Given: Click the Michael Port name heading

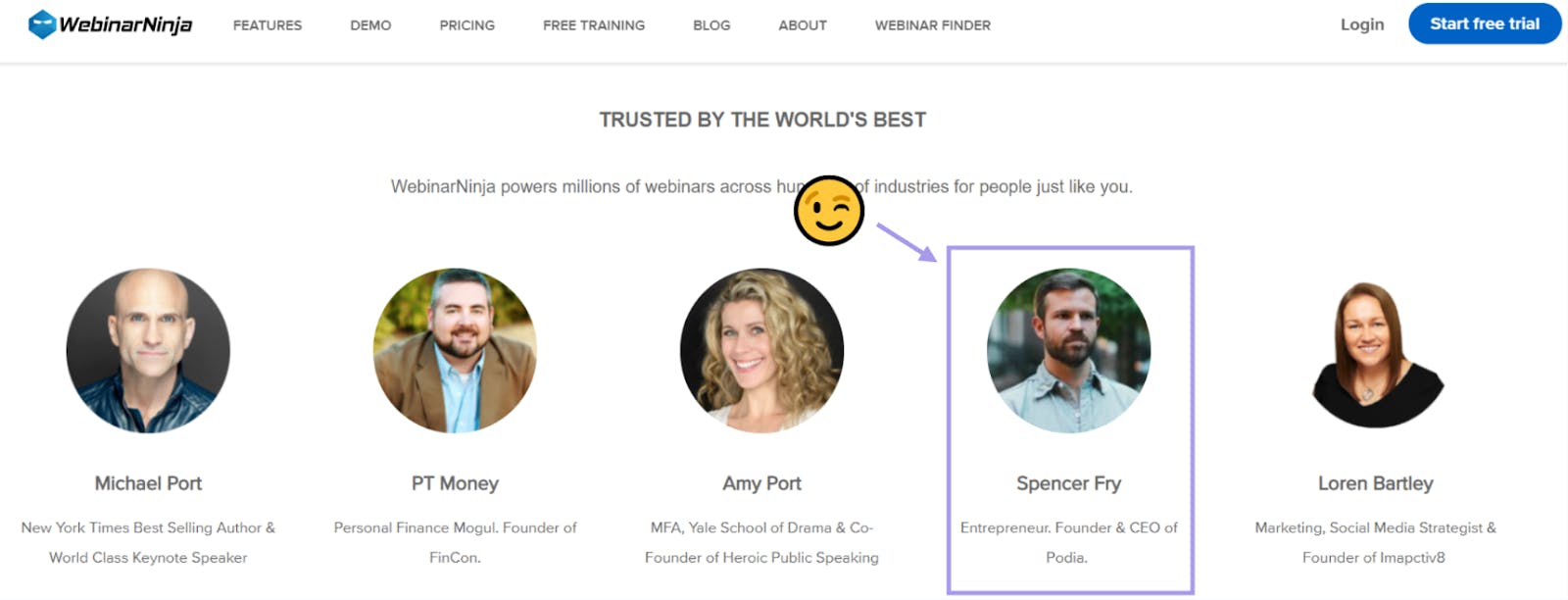Looking at the screenshot, I should click(148, 483).
